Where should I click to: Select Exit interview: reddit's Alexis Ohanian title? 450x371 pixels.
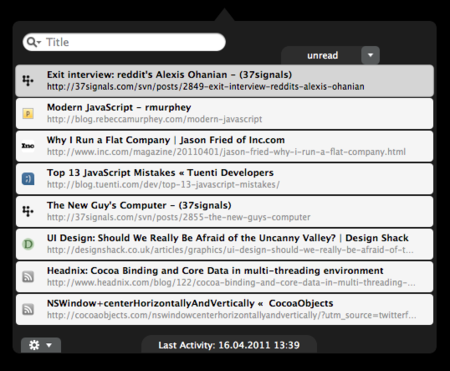point(169,74)
